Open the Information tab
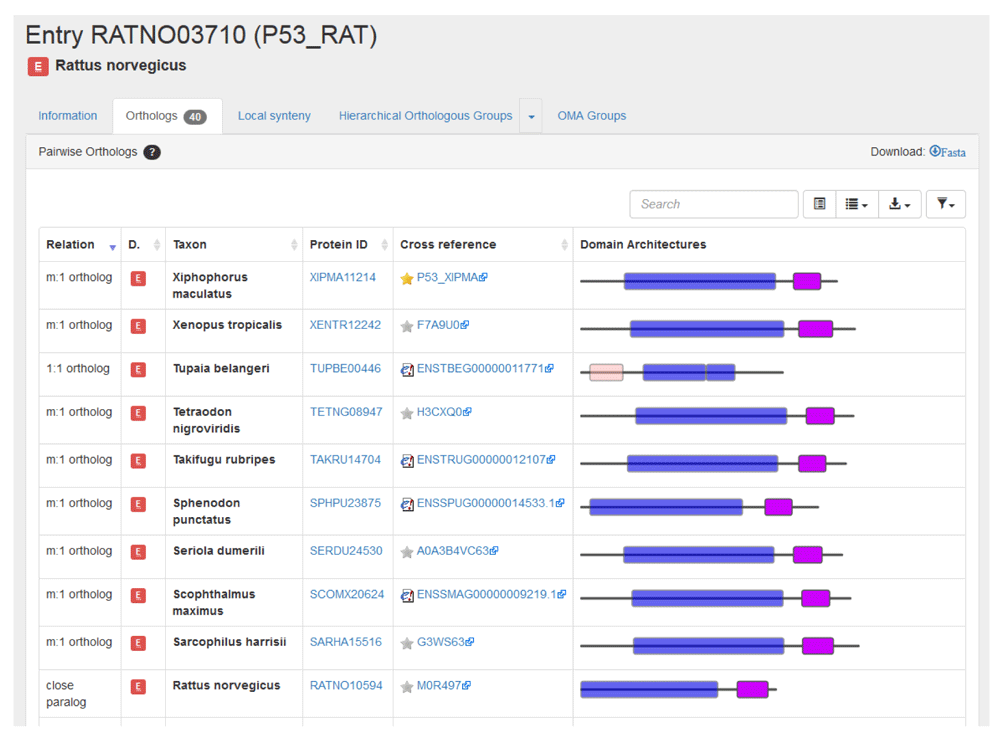This screenshot has height=737, width=1000. (68, 116)
